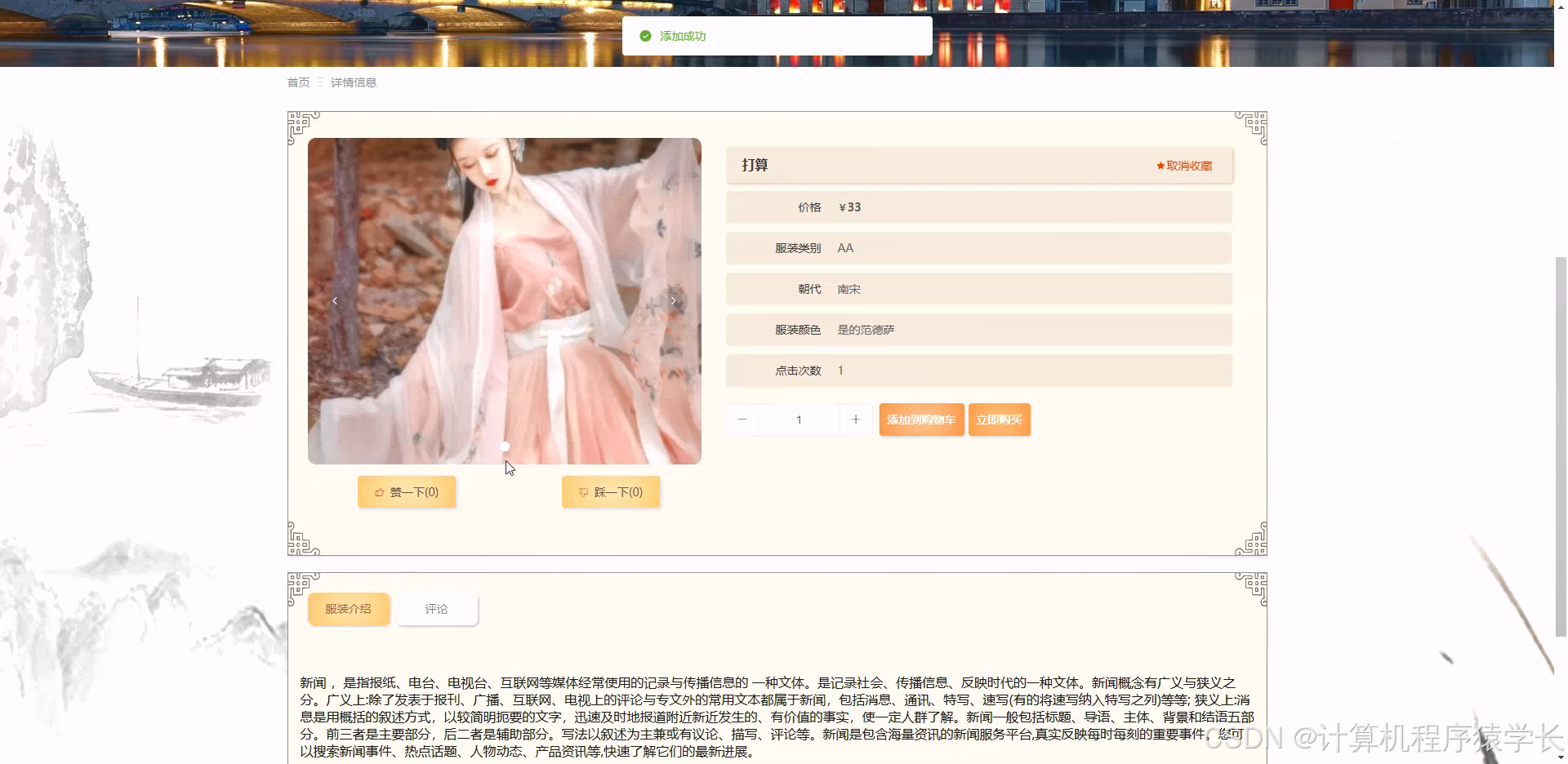
Task: Click the previous image arrow on the carousel
Action: click(335, 301)
